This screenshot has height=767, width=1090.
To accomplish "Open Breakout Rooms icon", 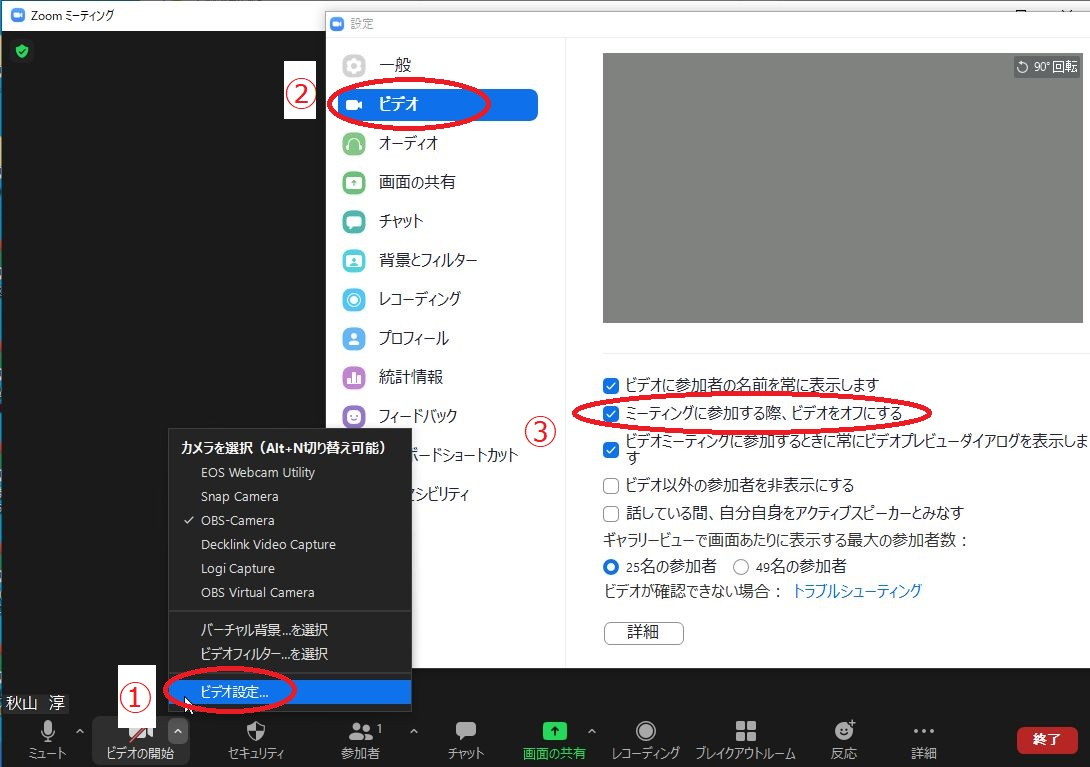I will [x=745, y=731].
